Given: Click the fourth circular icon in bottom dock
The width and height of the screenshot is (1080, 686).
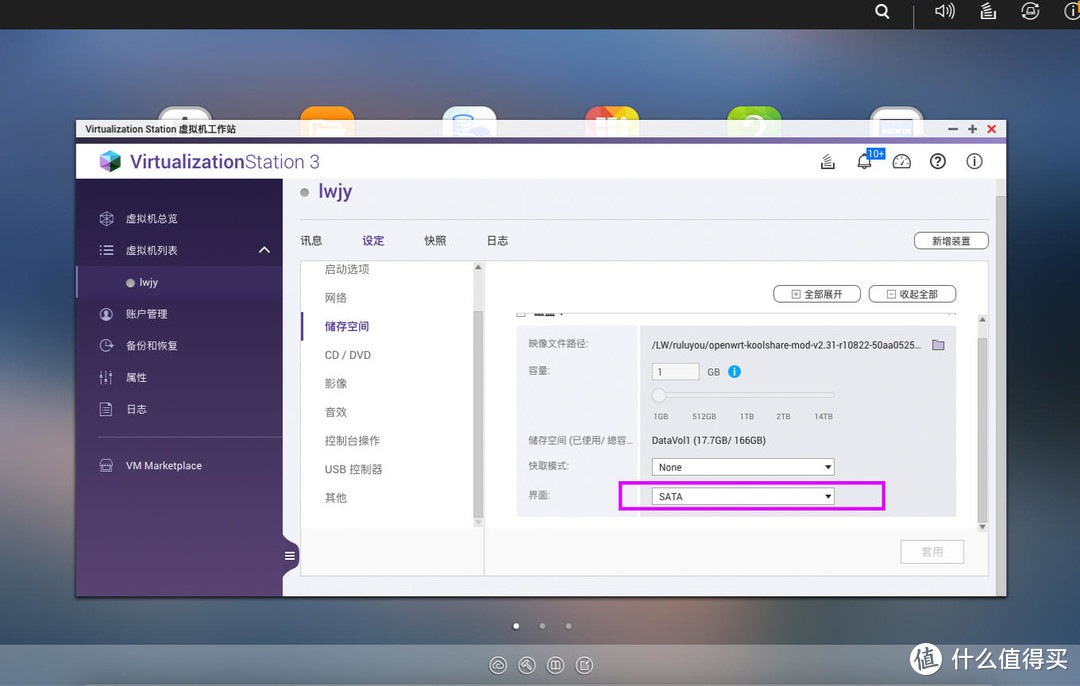Looking at the screenshot, I should click(x=584, y=665).
